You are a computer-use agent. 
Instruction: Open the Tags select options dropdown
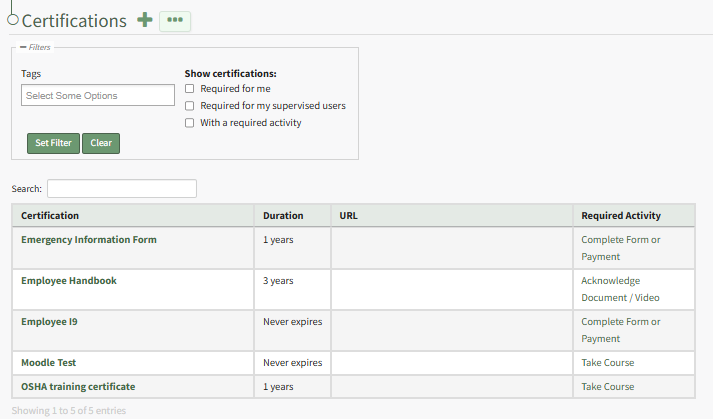(98, 96)
